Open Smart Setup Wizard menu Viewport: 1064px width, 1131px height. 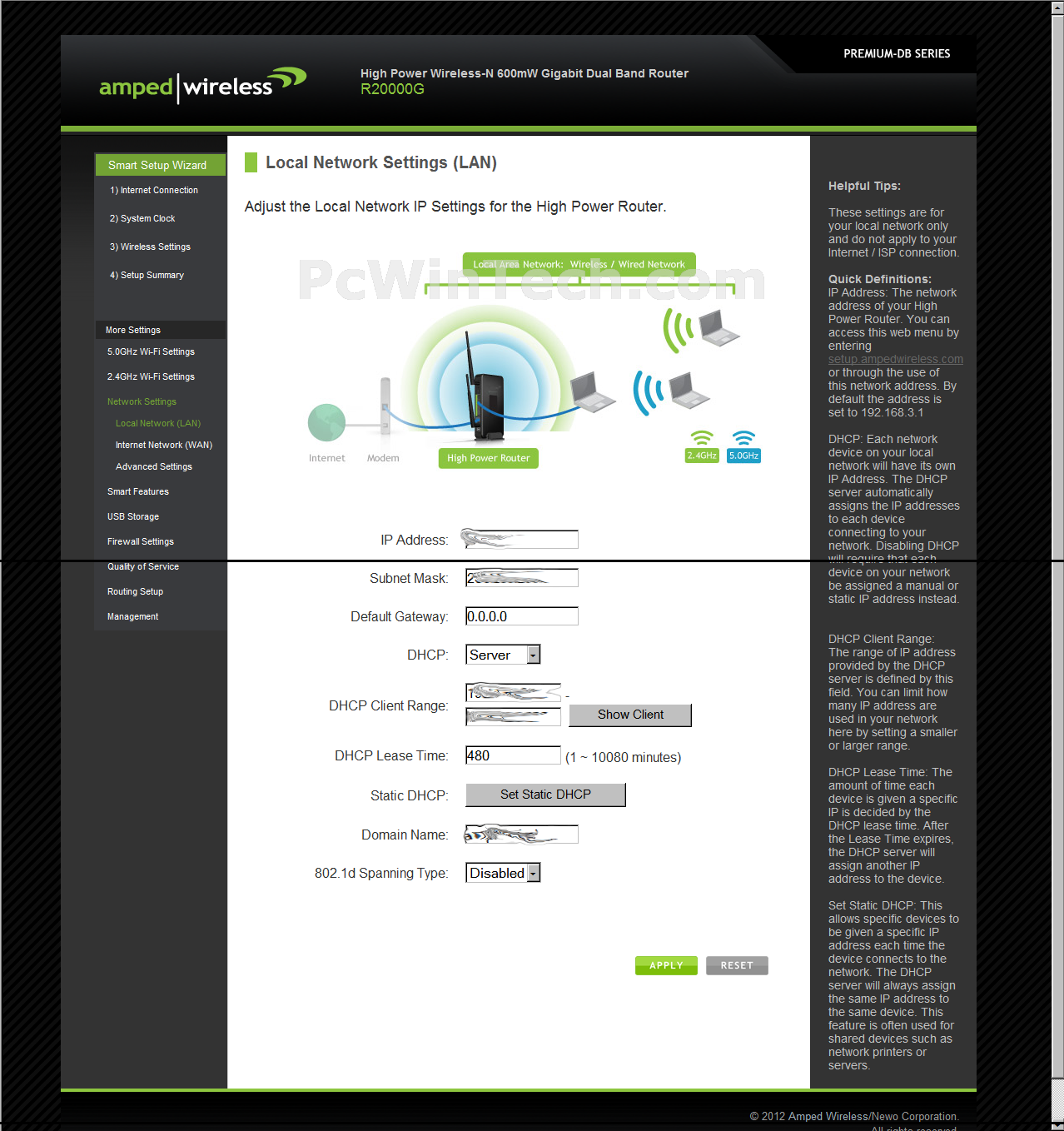tap(160, 165)
